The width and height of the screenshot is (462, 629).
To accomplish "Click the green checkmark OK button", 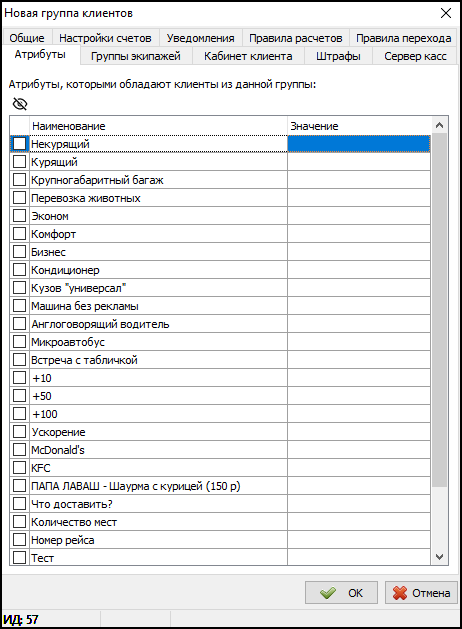I will click(x=341, y=592).
